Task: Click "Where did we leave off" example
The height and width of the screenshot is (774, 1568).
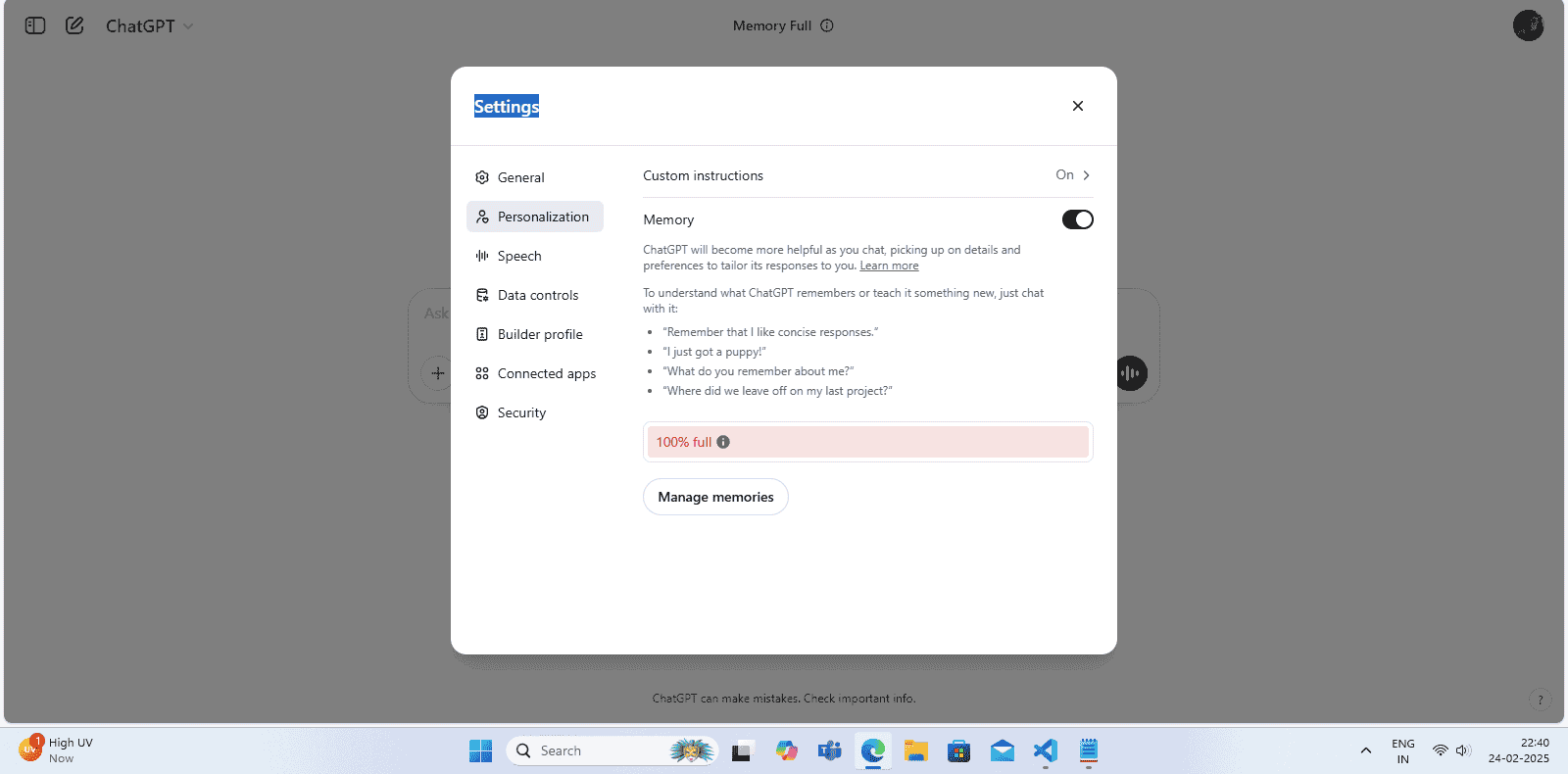Action: point(777,391)
